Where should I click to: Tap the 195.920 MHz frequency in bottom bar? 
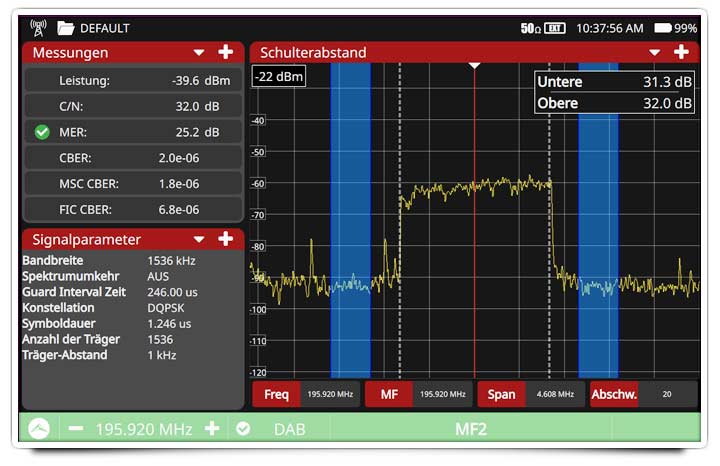(x=144, y=429)
